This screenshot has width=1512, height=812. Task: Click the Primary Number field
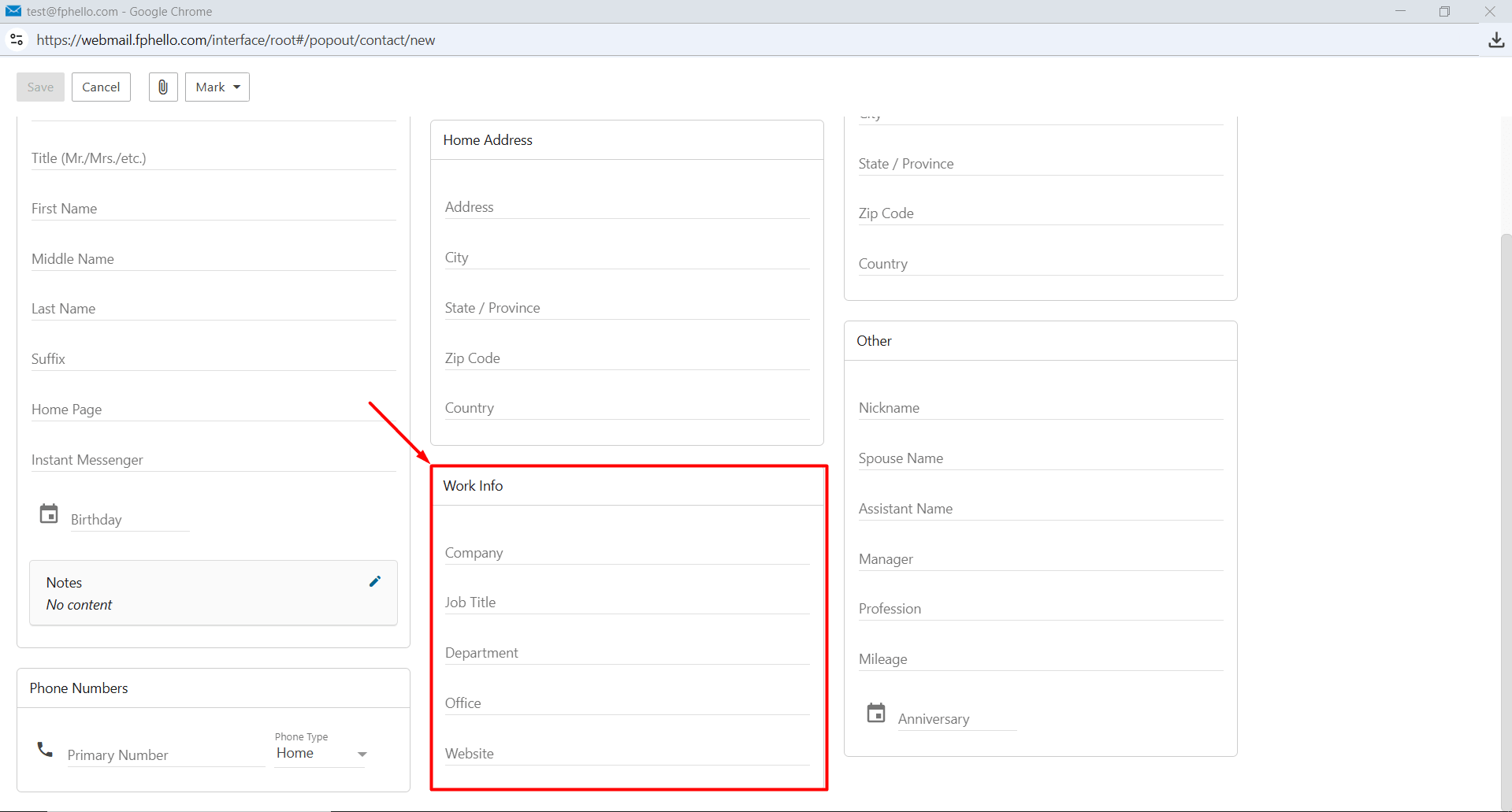coord(166,755)
